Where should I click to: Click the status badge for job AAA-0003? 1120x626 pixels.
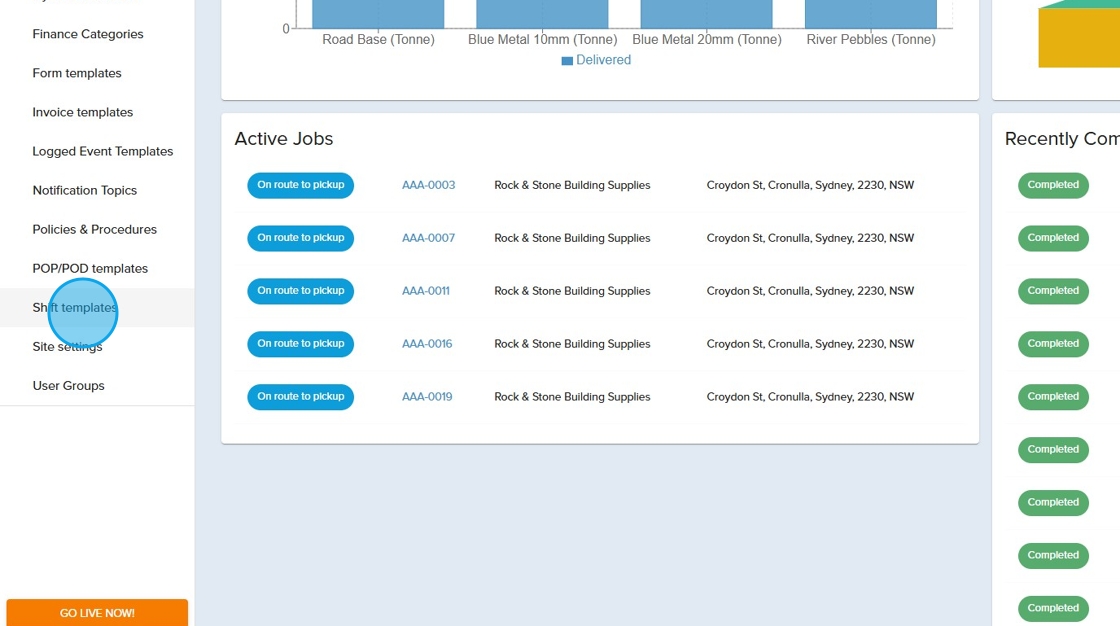coord(300,185)
